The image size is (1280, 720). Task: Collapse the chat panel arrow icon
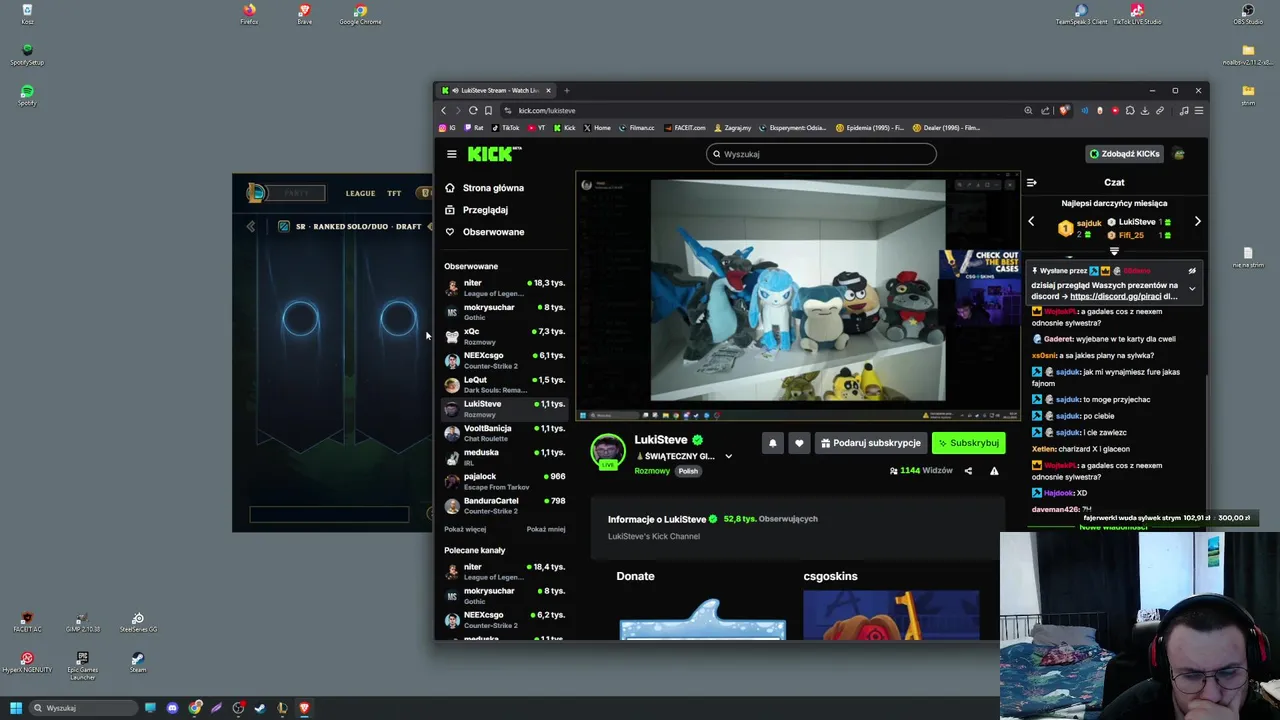[x=1032, y=183]
